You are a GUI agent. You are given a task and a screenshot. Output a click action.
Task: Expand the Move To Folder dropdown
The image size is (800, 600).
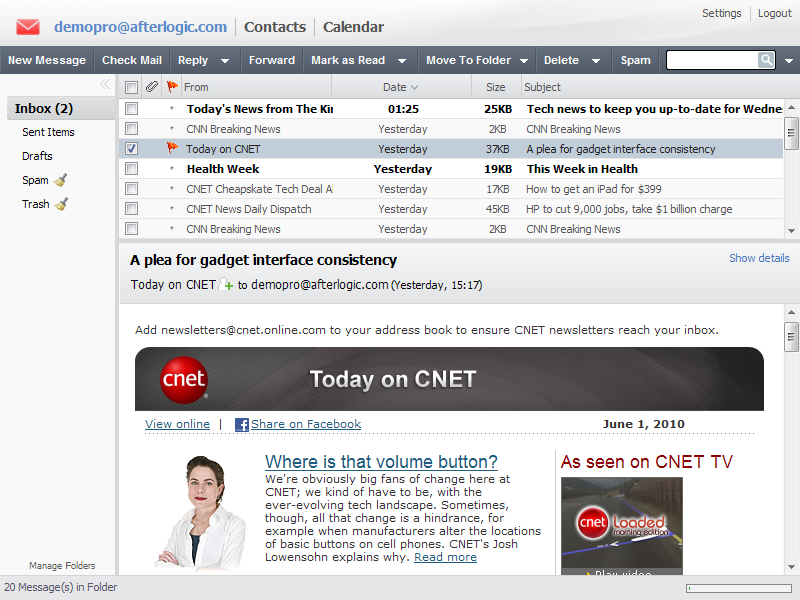[x=524, y=61]
